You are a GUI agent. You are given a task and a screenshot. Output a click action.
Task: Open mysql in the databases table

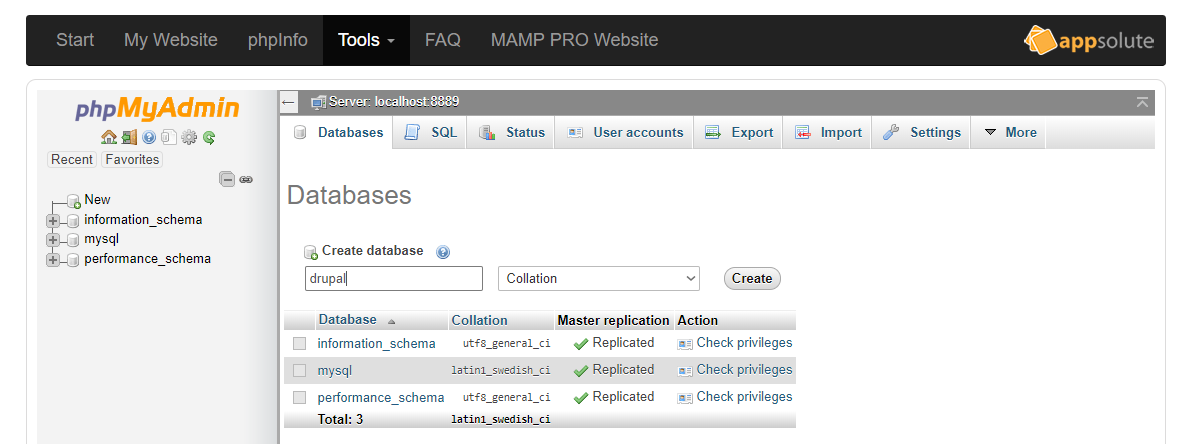[335, 370]
